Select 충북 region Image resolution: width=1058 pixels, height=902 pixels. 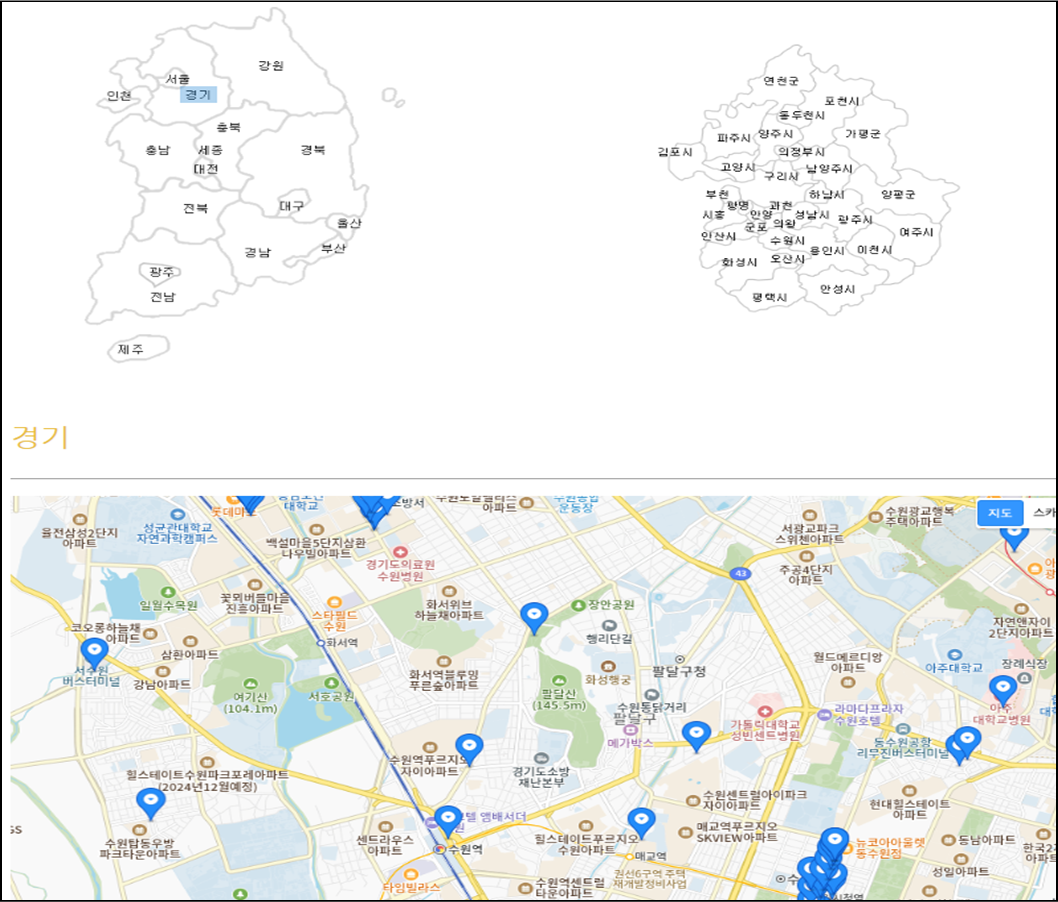tap(229, 127)
